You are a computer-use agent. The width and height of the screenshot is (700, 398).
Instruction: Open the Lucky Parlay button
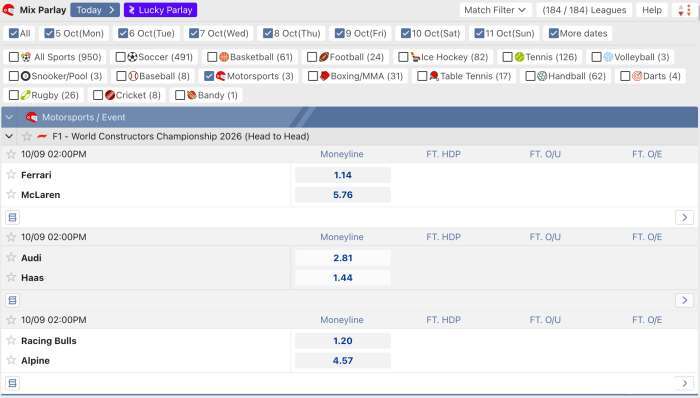click(161, 10)
